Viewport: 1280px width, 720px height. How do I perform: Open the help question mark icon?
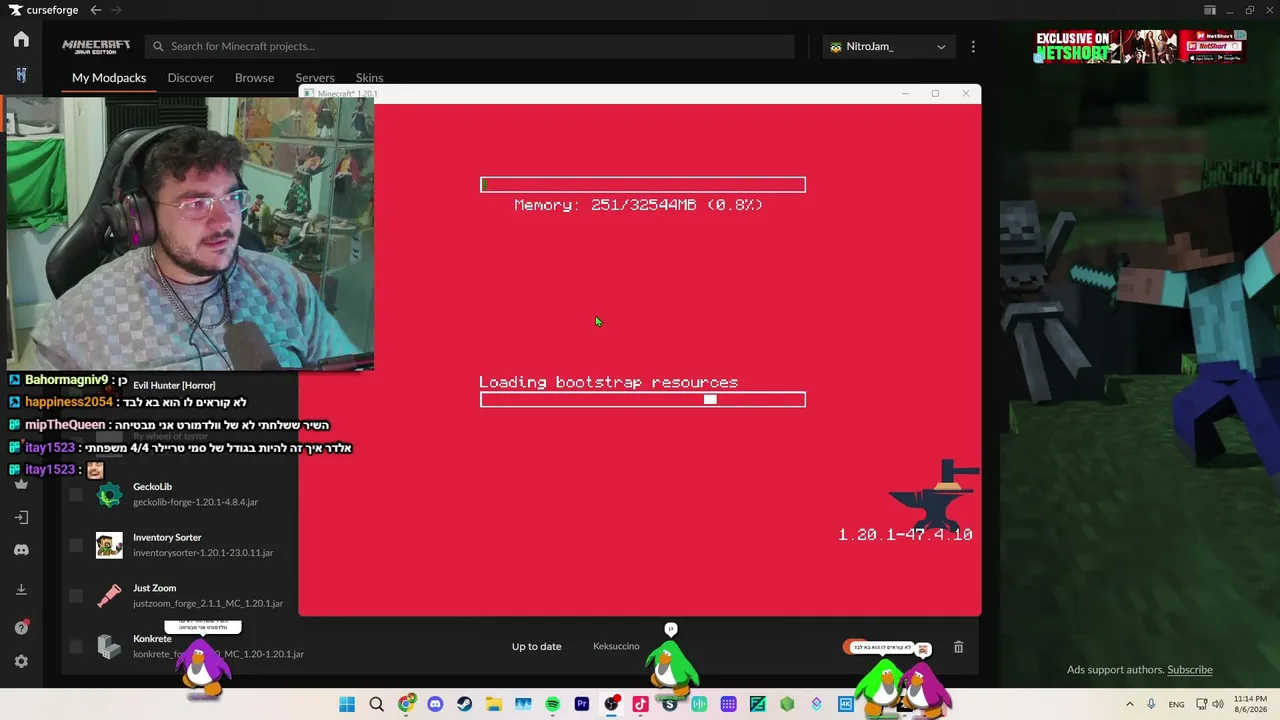pyautogui.click(x=21, y=627)
